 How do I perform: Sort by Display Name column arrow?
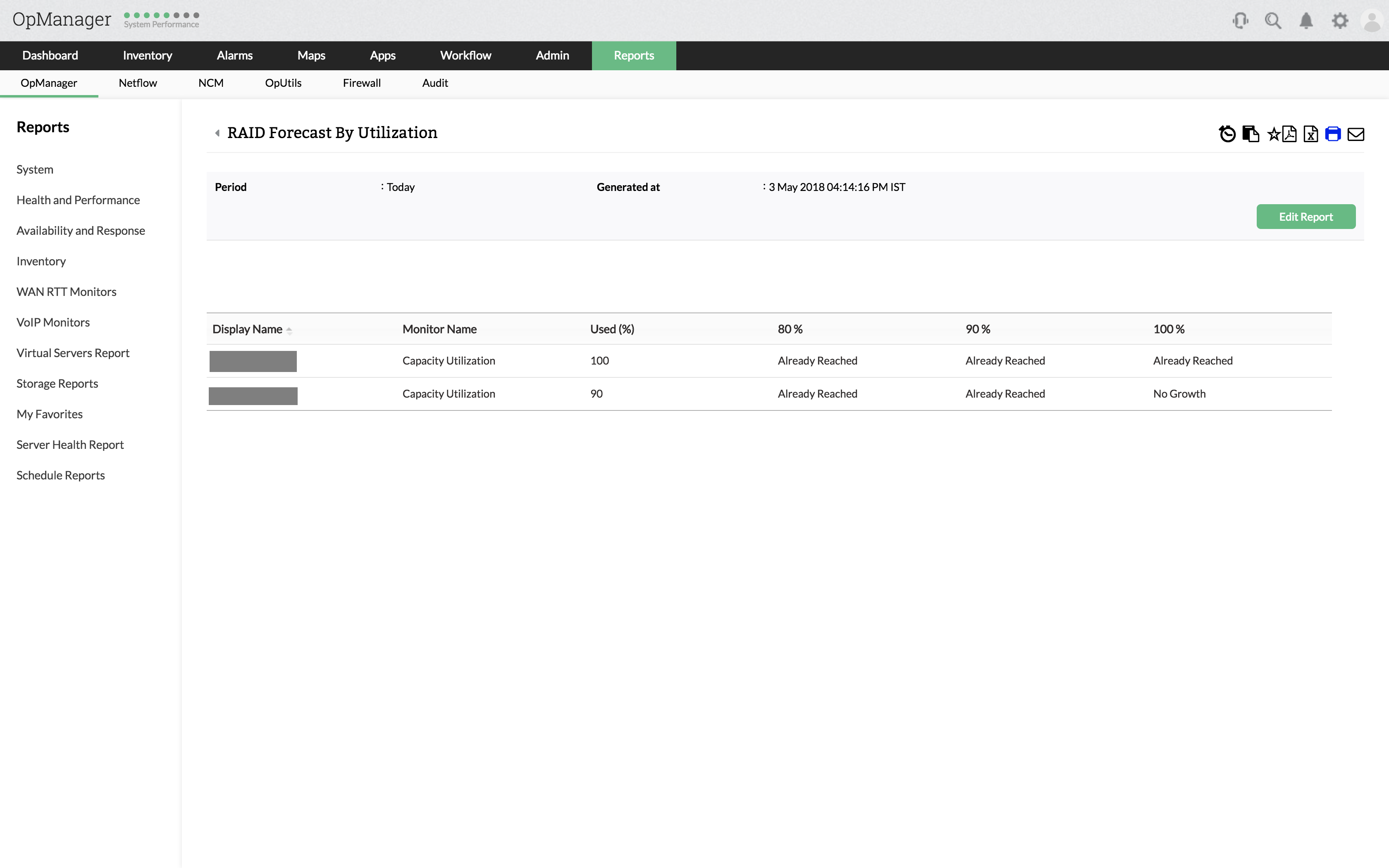click(289, 330)
